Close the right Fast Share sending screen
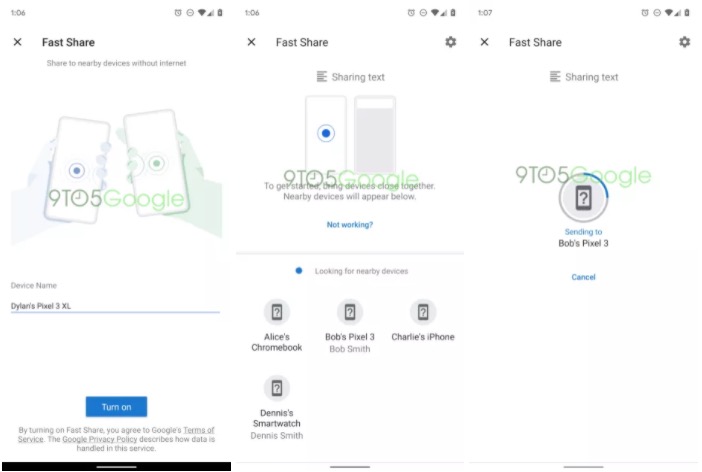 click(484, 42)
